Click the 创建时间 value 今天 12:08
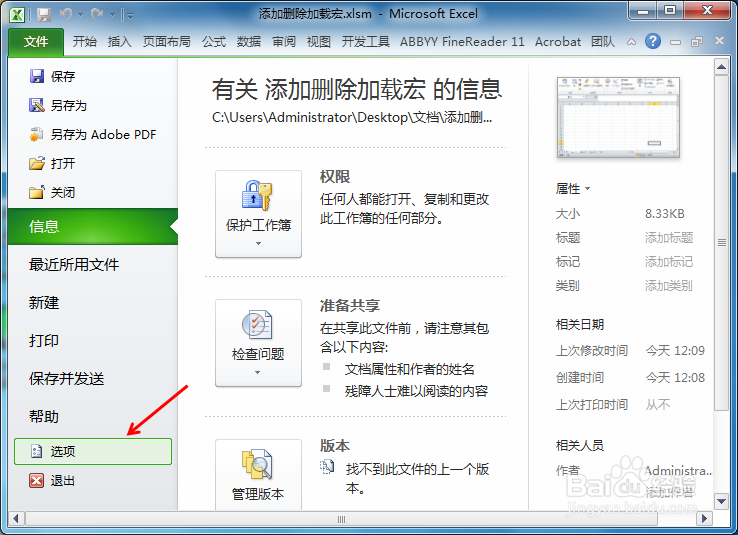Viewport: 738px width, 535px height. click(675, 377)
